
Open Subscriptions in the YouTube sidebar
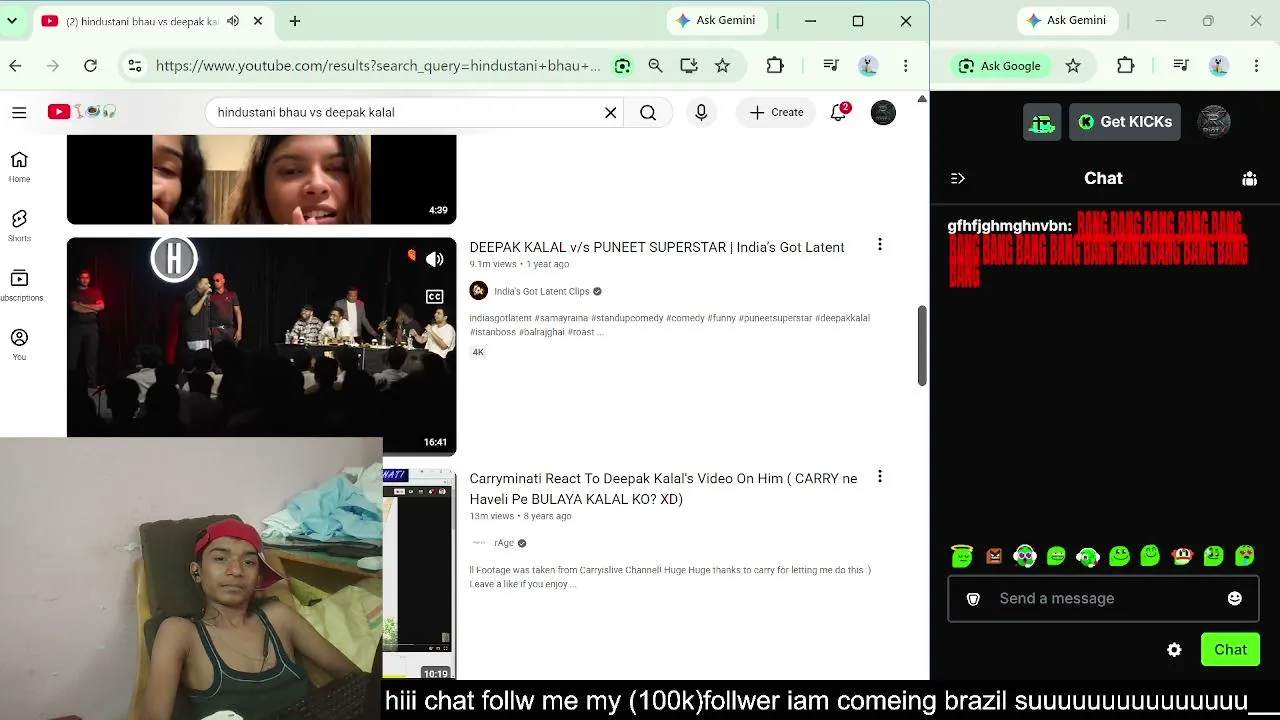click(19, 285)
